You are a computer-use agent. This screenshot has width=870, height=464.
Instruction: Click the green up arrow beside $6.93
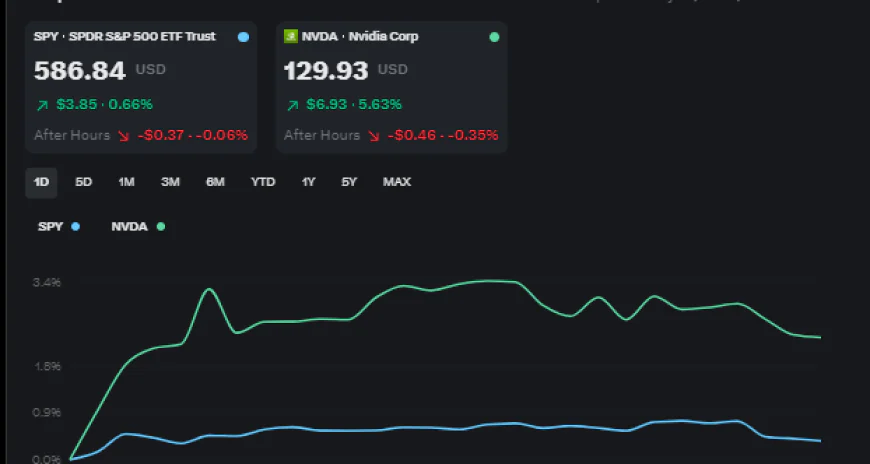tap(291, 104)
